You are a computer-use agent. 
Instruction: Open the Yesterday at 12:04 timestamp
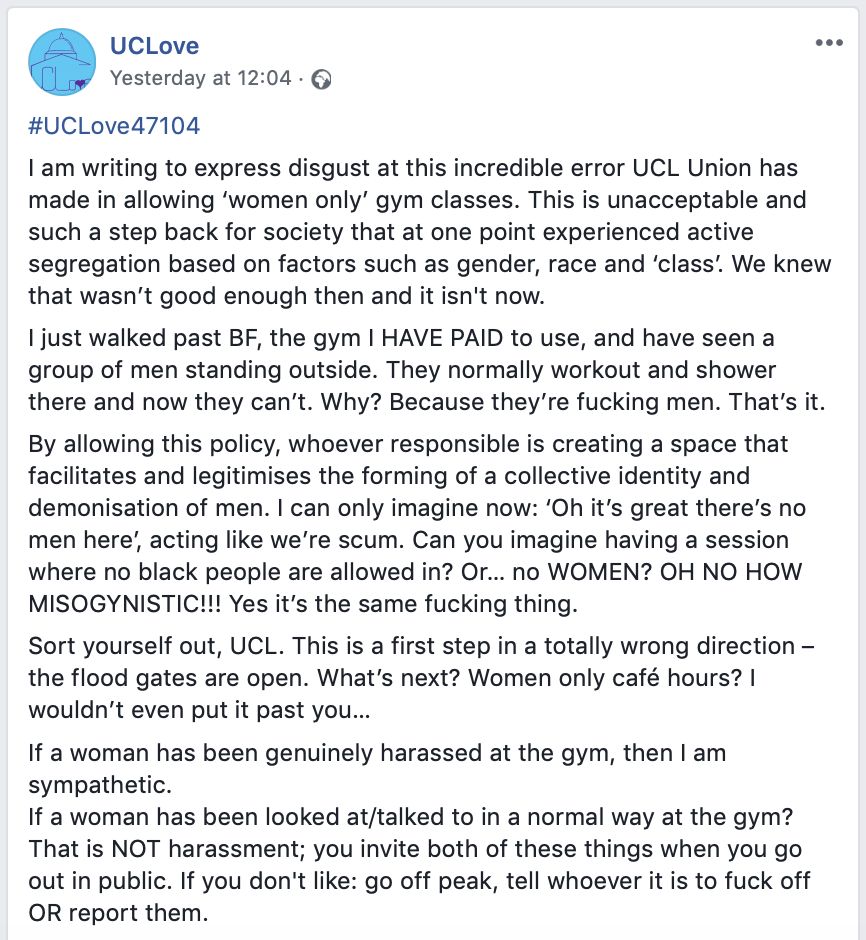click(200, 78)
